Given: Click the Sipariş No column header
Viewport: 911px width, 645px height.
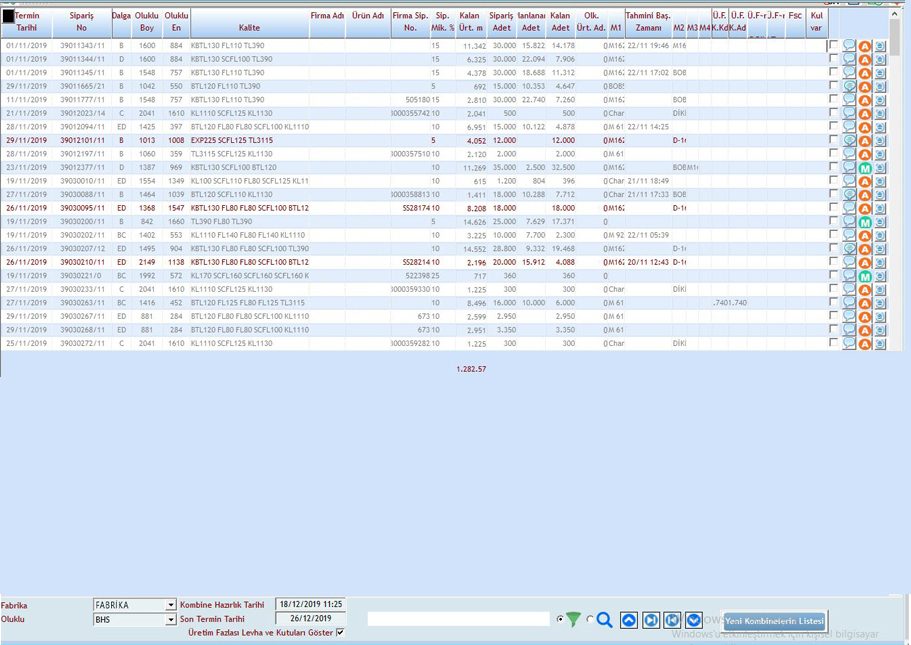Looking at the screenshot, I should [82, 22].
